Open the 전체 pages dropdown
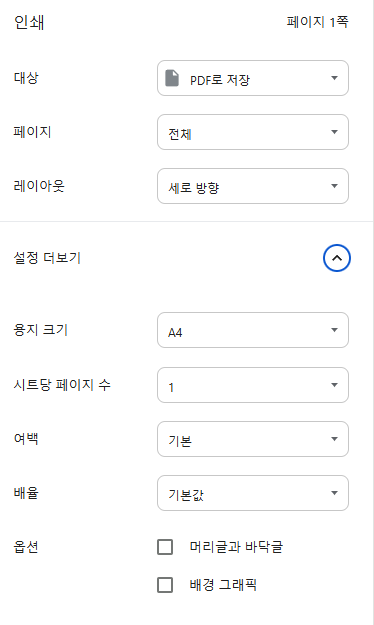This screenshot has width=374, height=625. (x=253, y=132)
